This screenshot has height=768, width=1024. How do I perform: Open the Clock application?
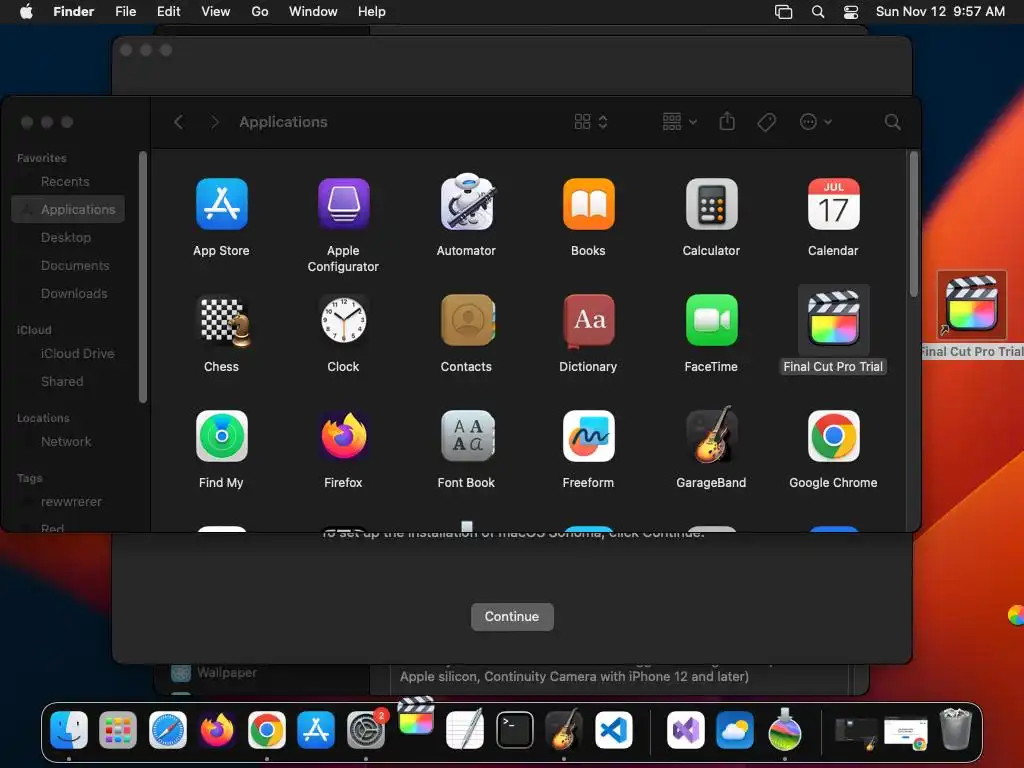(x=344, y=320)
